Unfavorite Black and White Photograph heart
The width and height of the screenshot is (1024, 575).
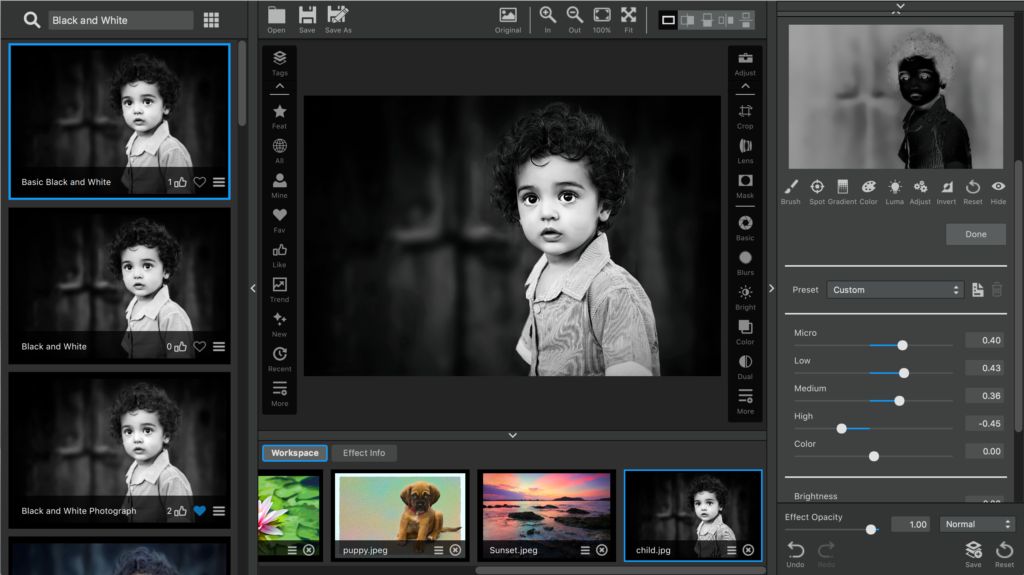point(200,511)
